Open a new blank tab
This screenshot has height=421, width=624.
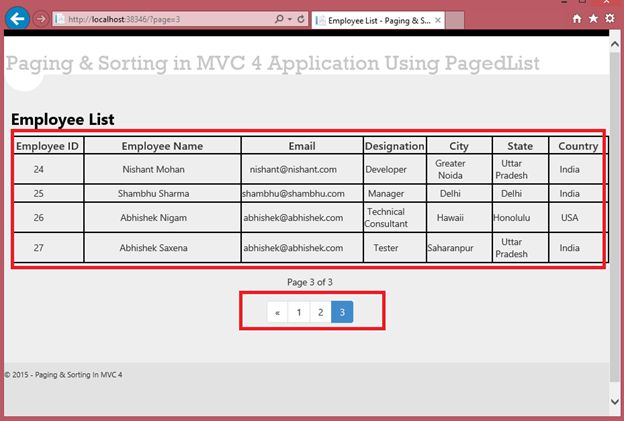(x=455, y=20)
